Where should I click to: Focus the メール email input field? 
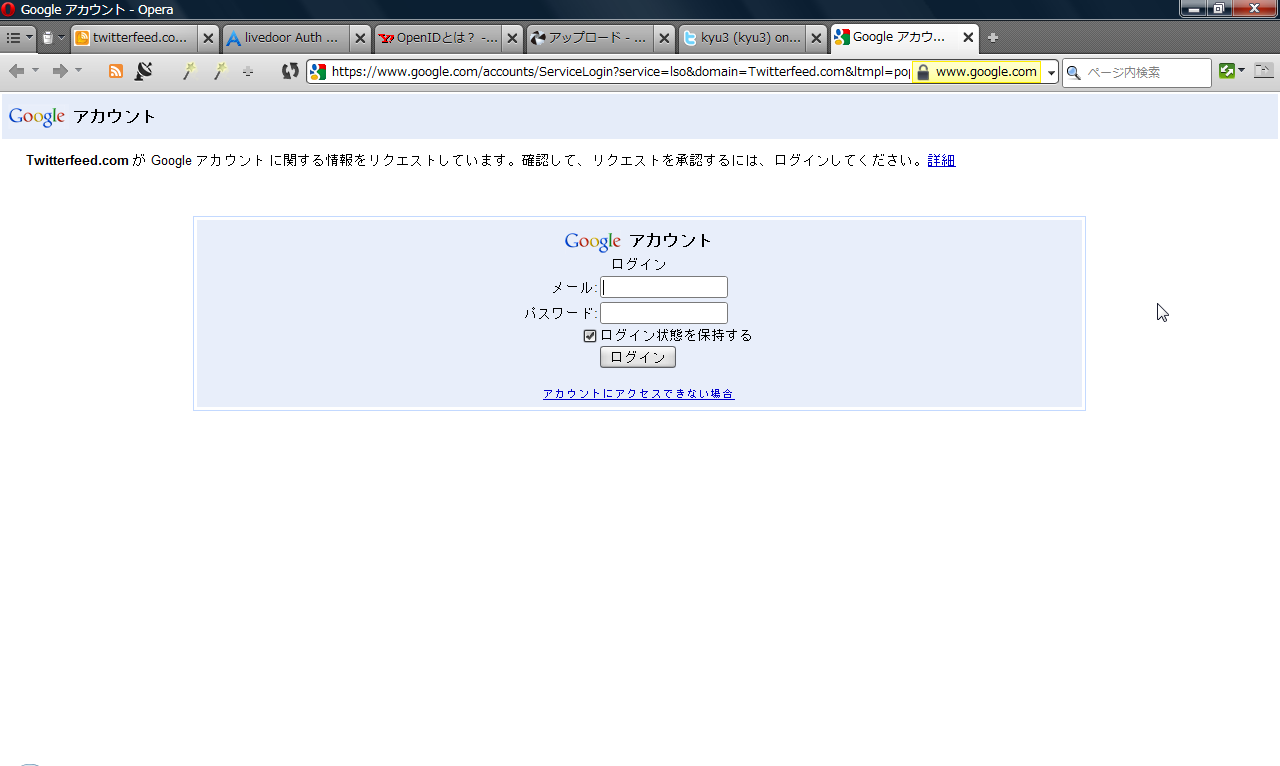(x=664, y=287)
